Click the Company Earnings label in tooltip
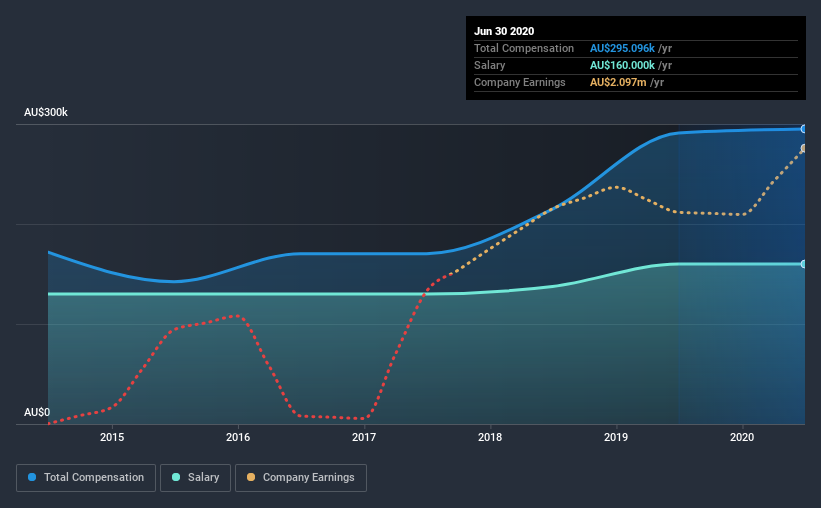 (x=519, y=82)
